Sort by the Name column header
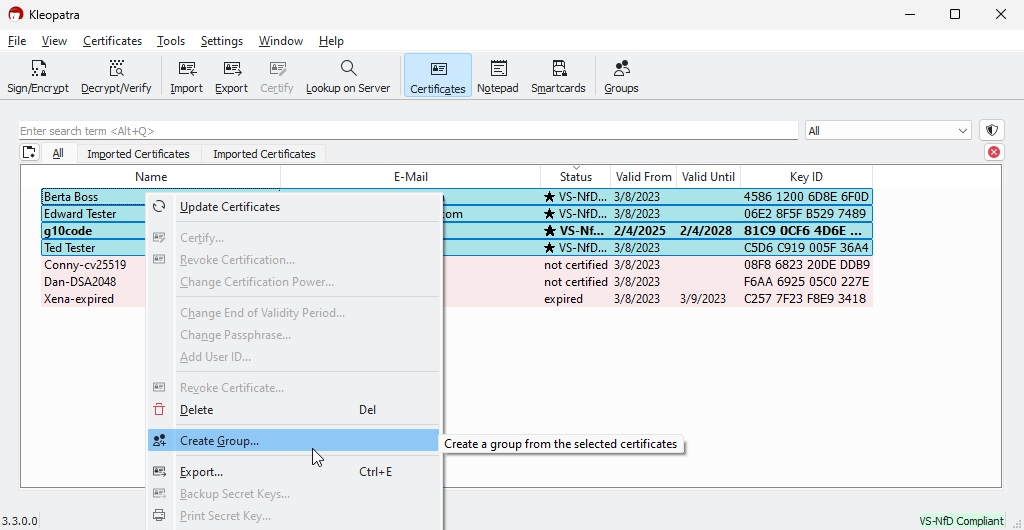 (151, 177)
